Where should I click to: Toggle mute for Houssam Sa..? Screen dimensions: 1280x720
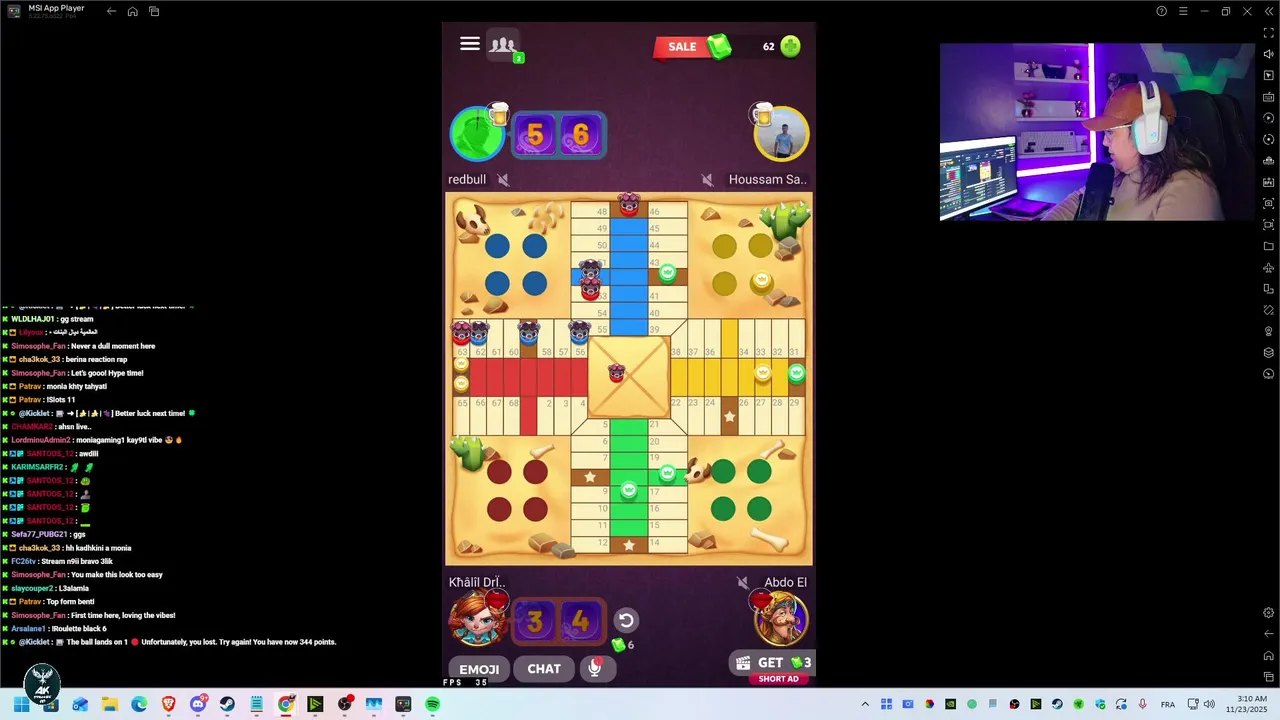point(707,180)
